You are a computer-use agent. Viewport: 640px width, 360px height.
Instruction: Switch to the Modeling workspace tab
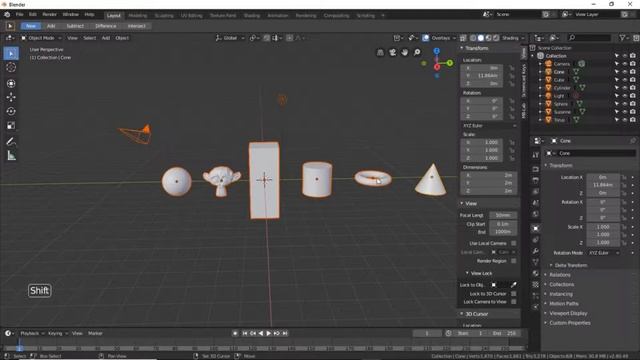138,16
